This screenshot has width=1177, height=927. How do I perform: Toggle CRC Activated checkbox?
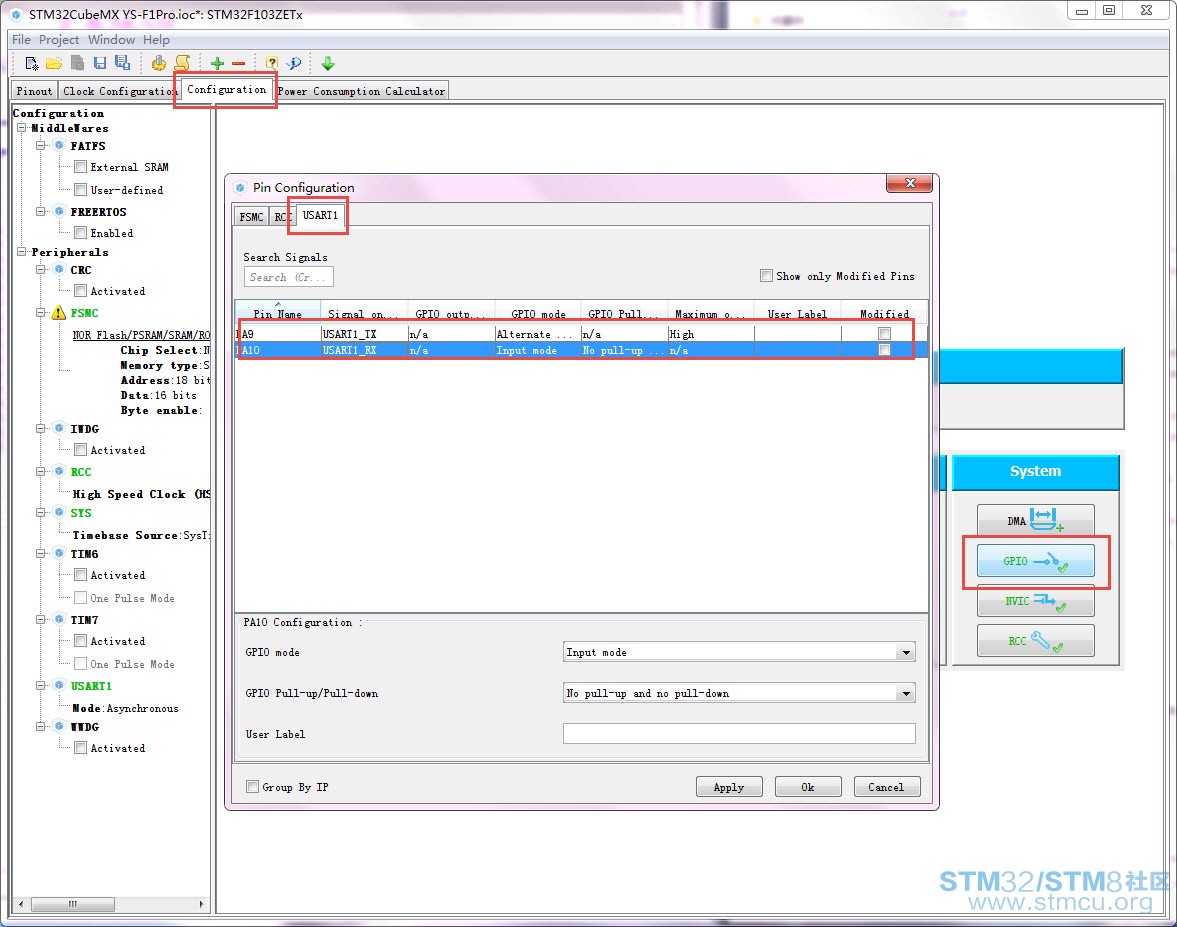tap(80, 290)
